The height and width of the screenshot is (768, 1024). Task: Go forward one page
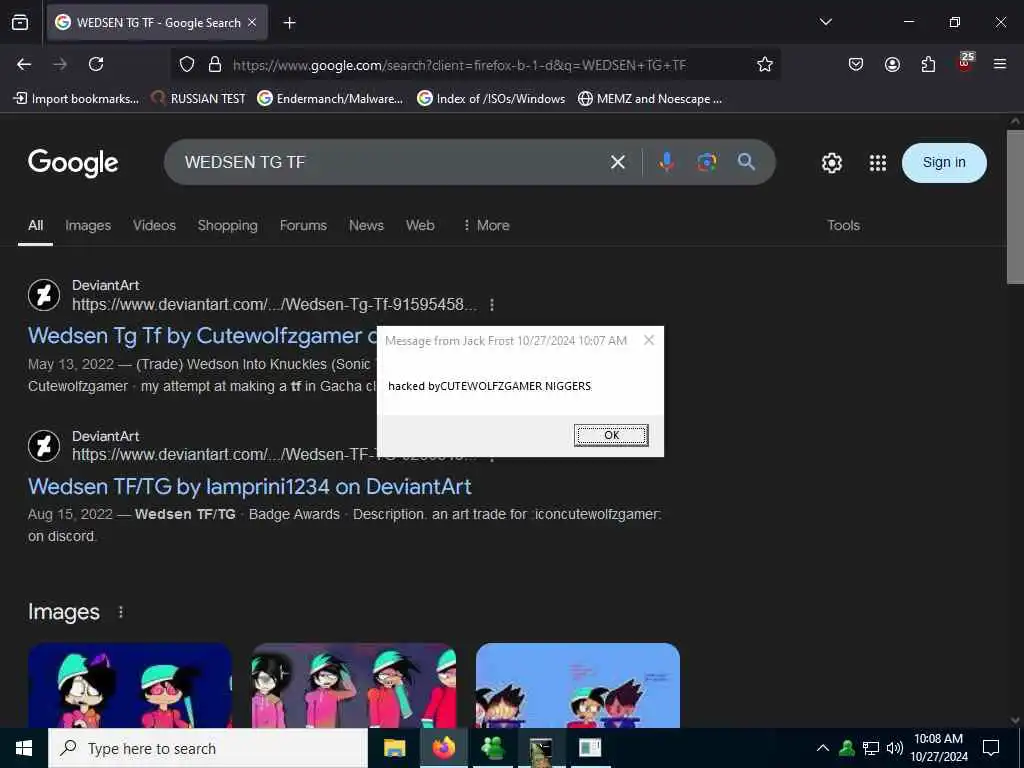(x=60, y=64)
